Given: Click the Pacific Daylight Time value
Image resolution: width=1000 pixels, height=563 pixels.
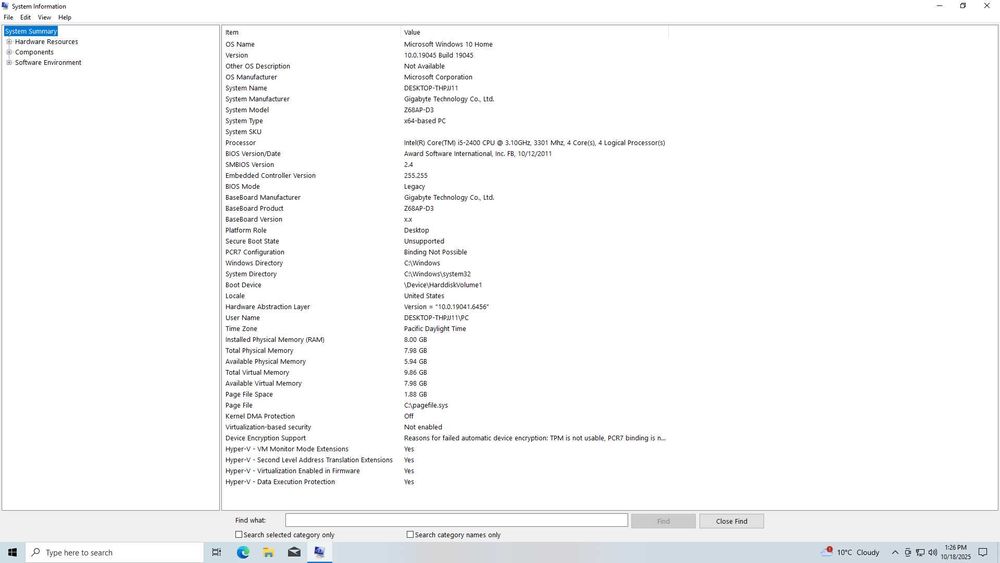Looking at the screenshot, I should (434, 328).
